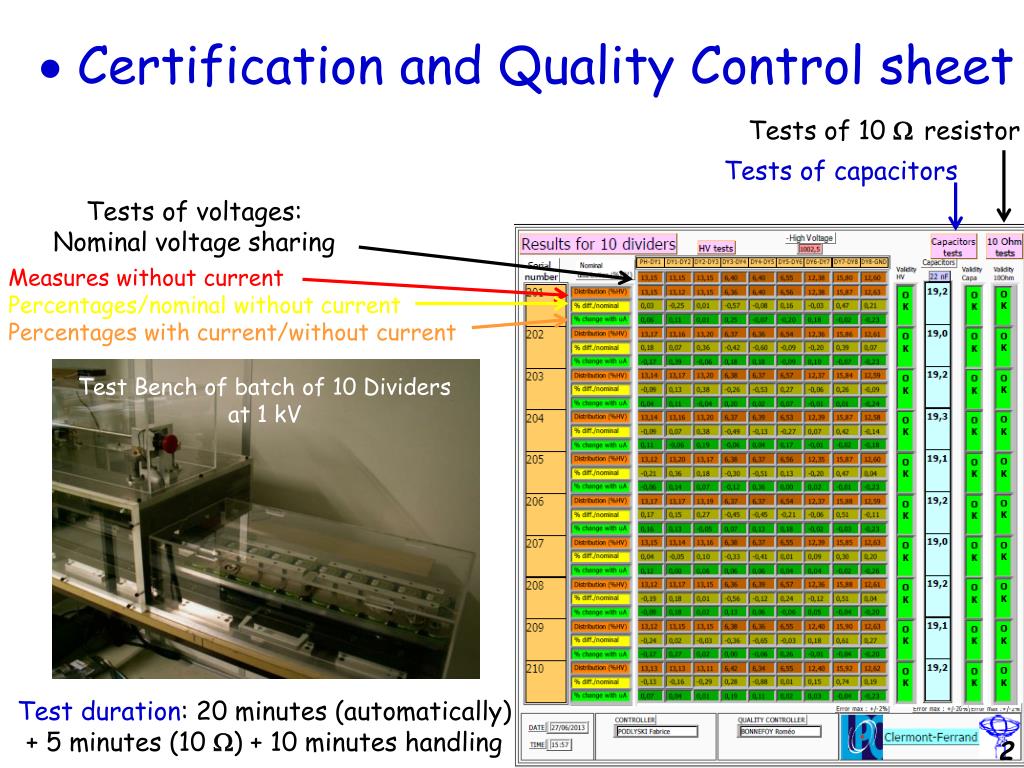
Task: Click serial 205 DY1-DY2 distribution value 13,20
Action: (679, 459)
